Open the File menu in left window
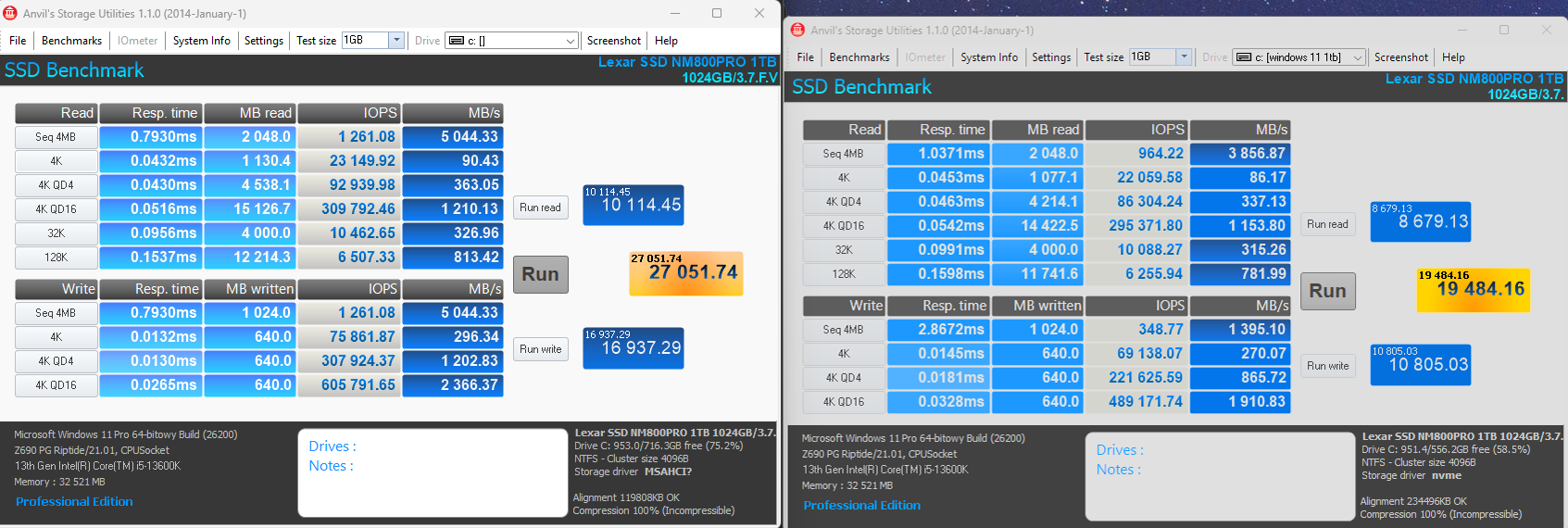1568x528 pixels. [18, 41]
